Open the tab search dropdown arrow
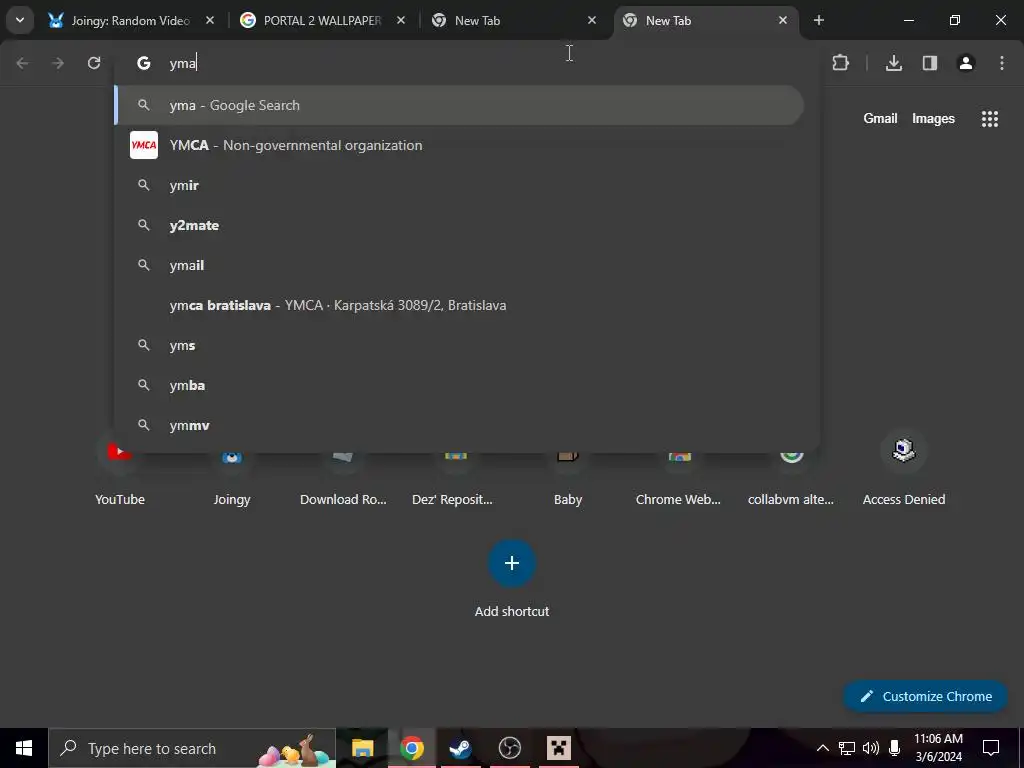This screenshot has width=1024, height=768. pos(20,20)
